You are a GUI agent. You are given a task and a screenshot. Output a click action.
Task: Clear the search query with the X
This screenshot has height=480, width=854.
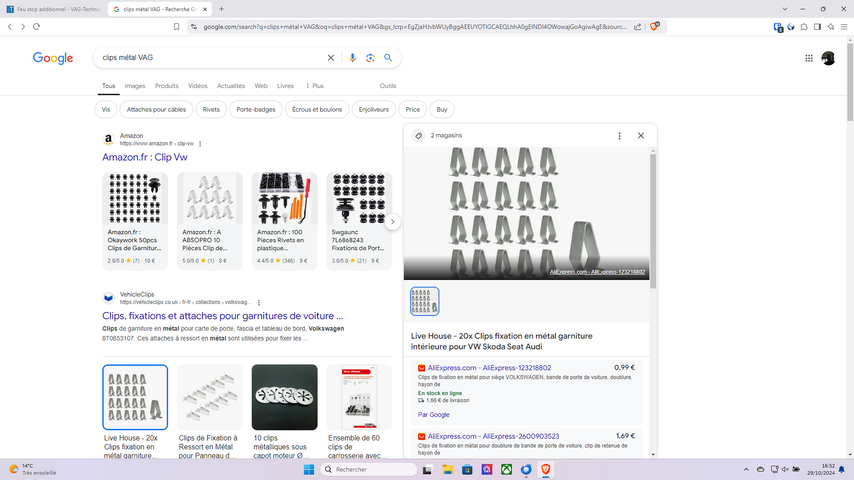(x=331, y=58)
